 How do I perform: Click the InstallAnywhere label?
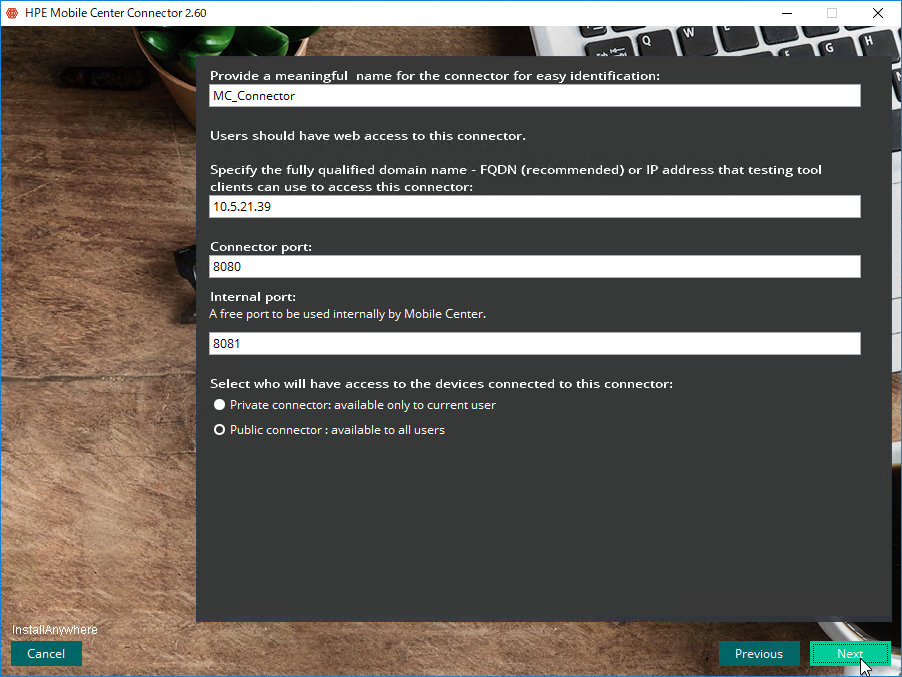pos(55,630)
